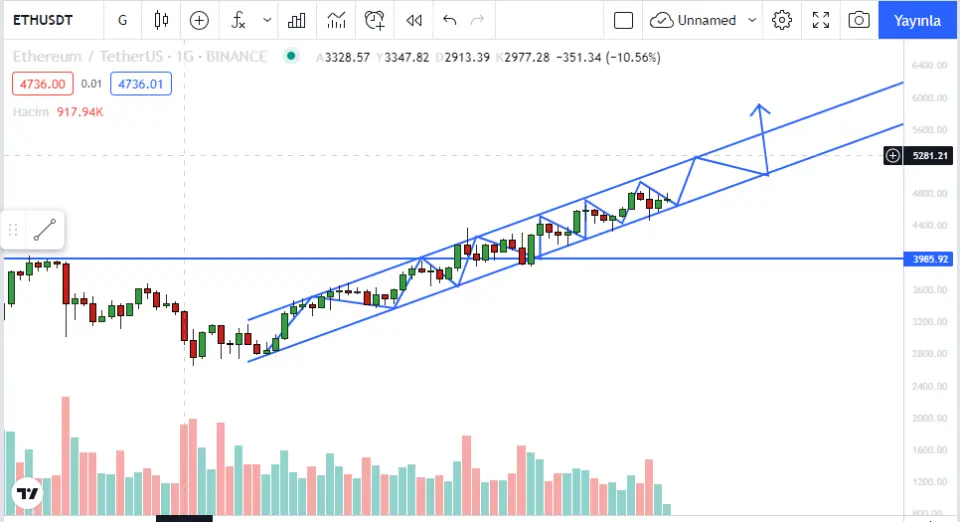
Task: Click the compare or add symbol icon
Action: click(199, 20)
